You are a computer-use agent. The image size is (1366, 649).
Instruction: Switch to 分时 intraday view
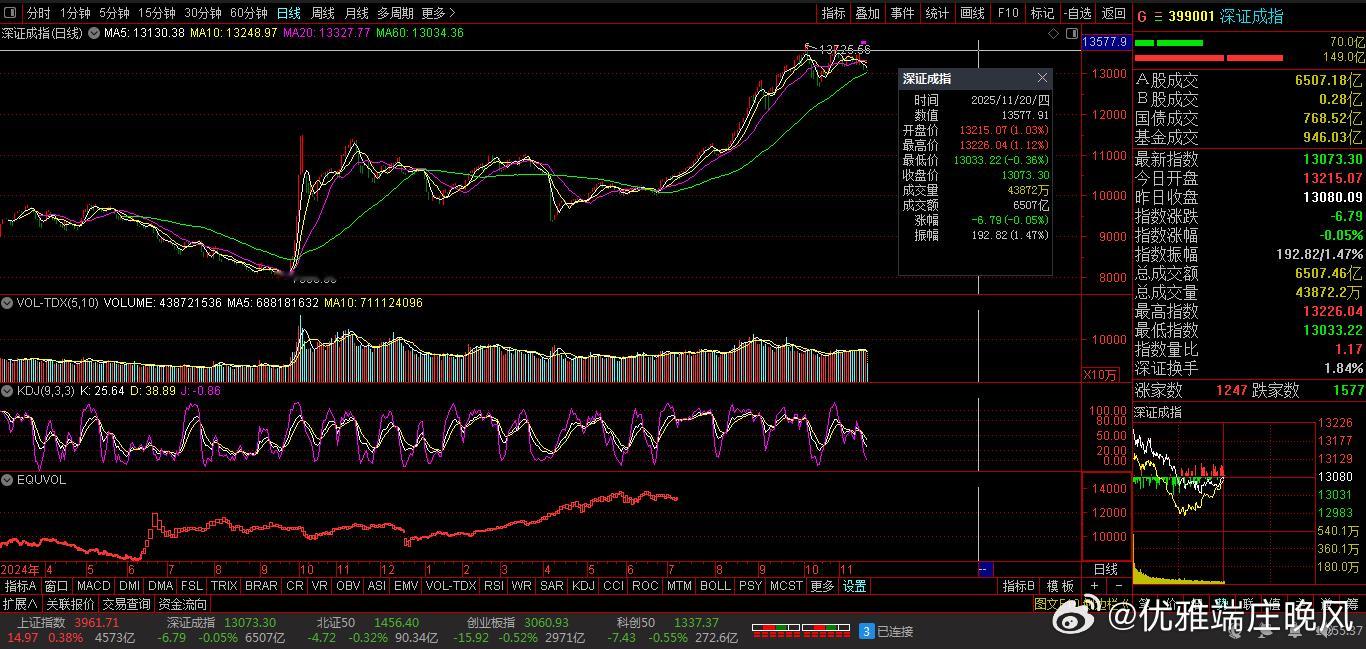pos(38,13)
